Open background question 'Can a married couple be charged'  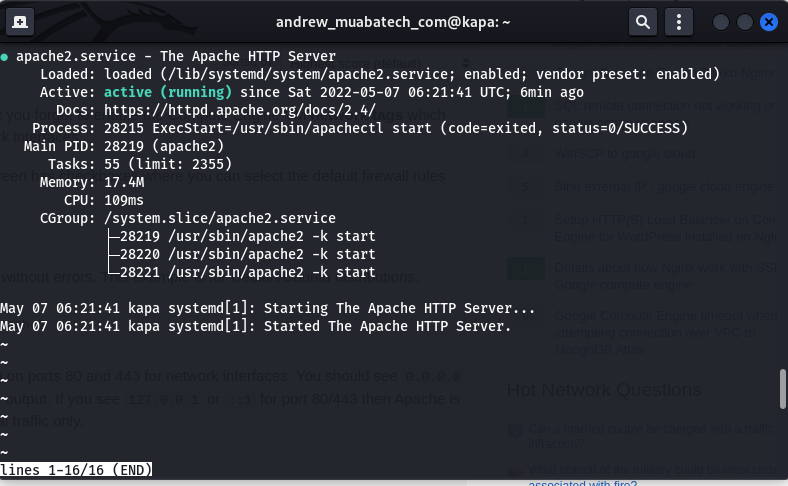coord(650,436)
